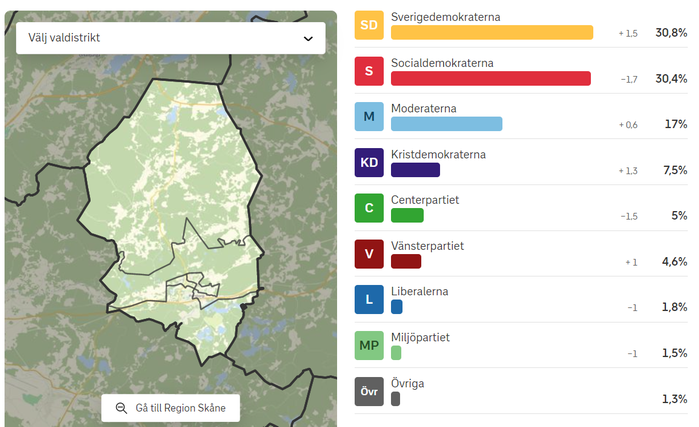Click the Centerpartiet label

[x=425, y=200]
